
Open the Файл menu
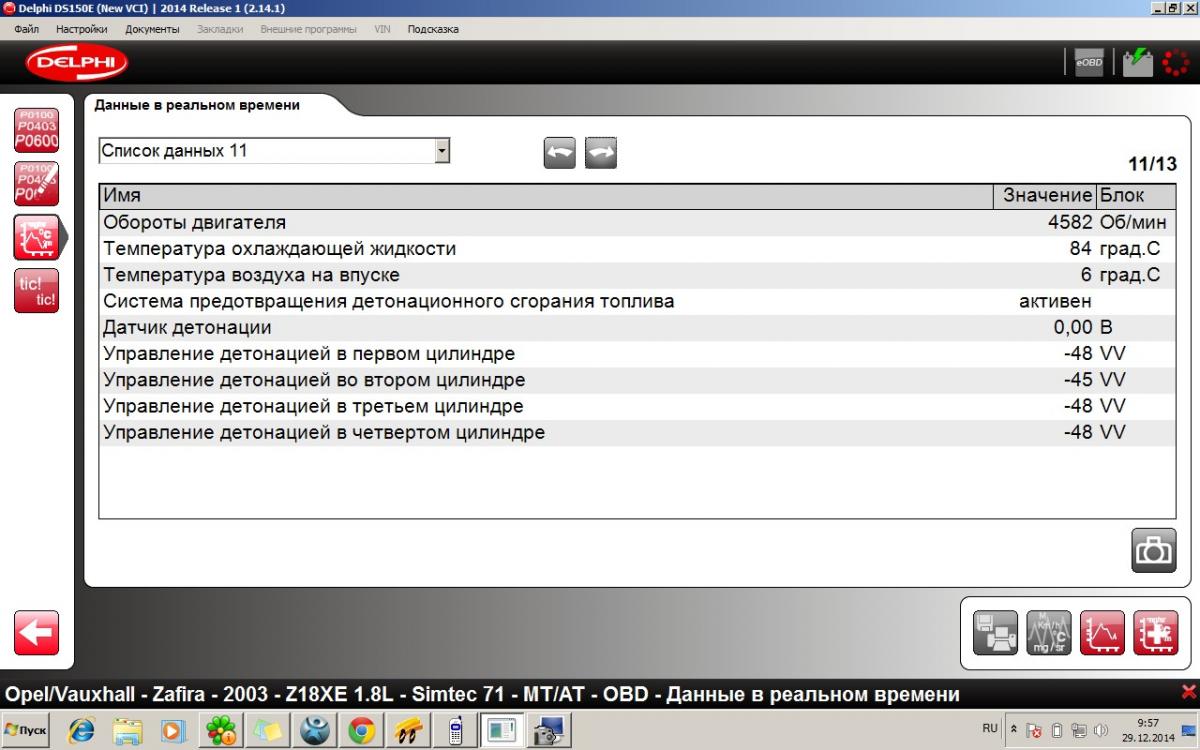(27, 29)
